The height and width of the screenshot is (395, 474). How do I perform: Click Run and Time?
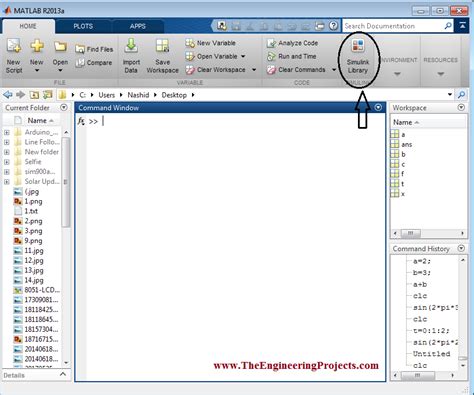pos(292,56)
